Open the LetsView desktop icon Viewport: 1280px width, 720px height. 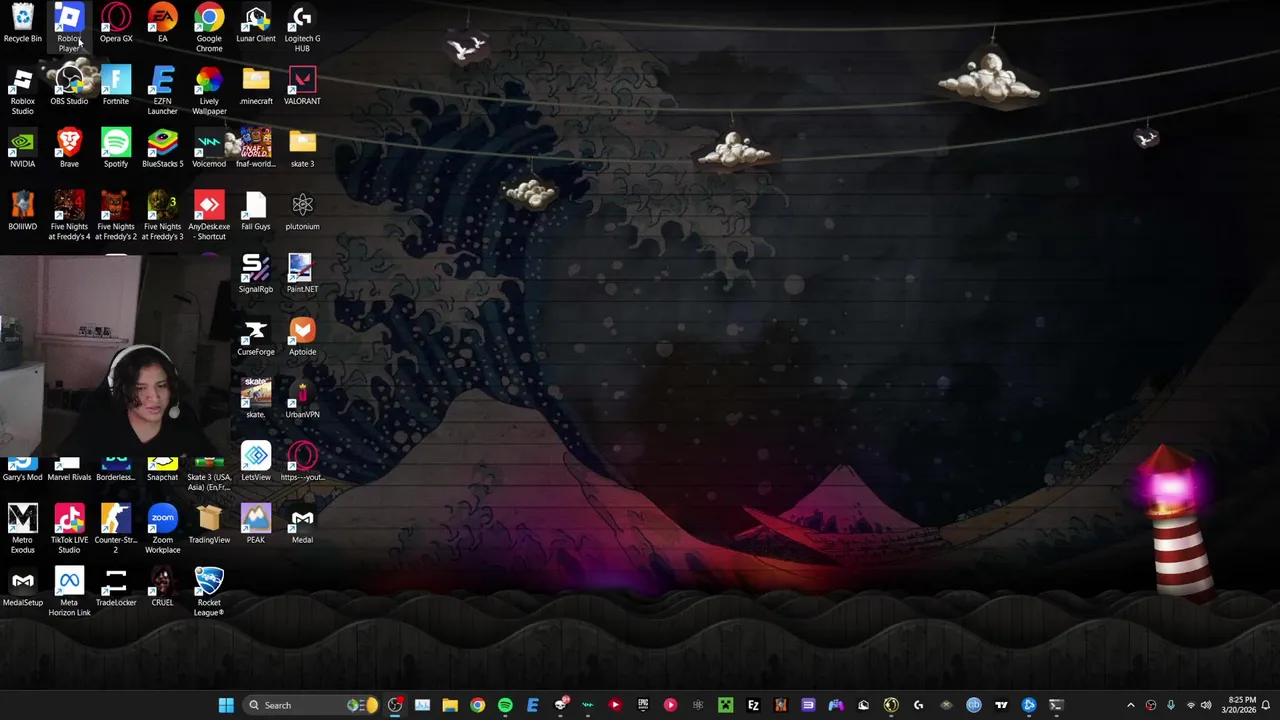256,462
